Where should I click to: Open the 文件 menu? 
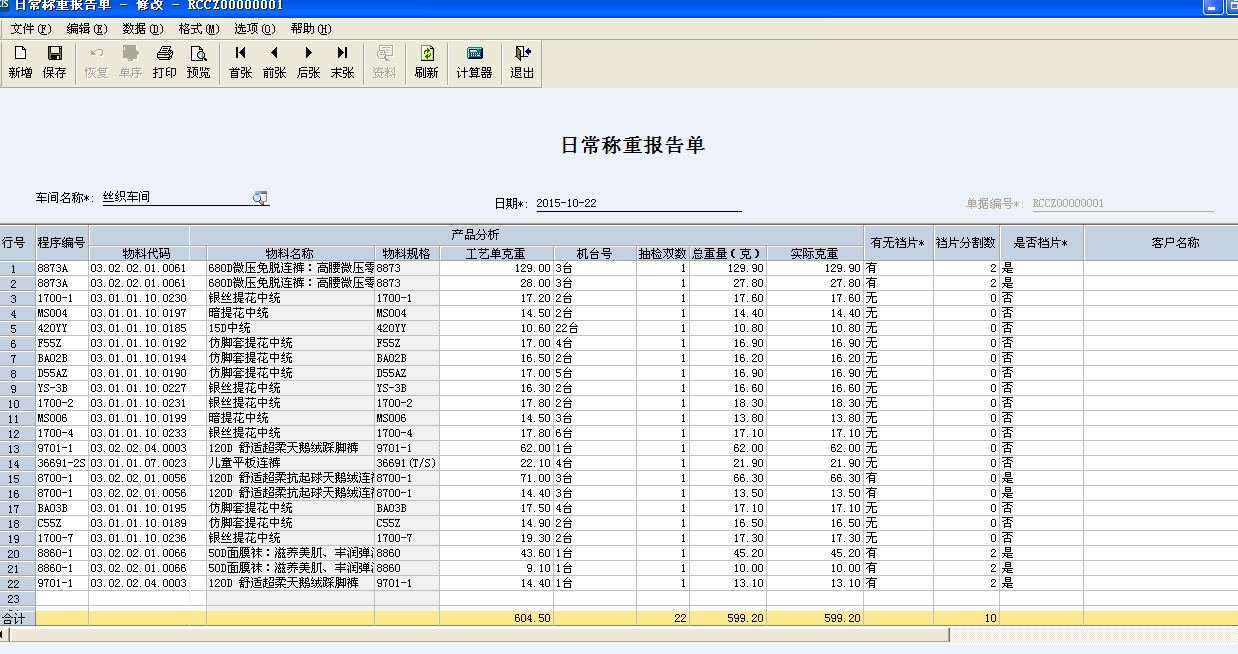pos(30,29)
